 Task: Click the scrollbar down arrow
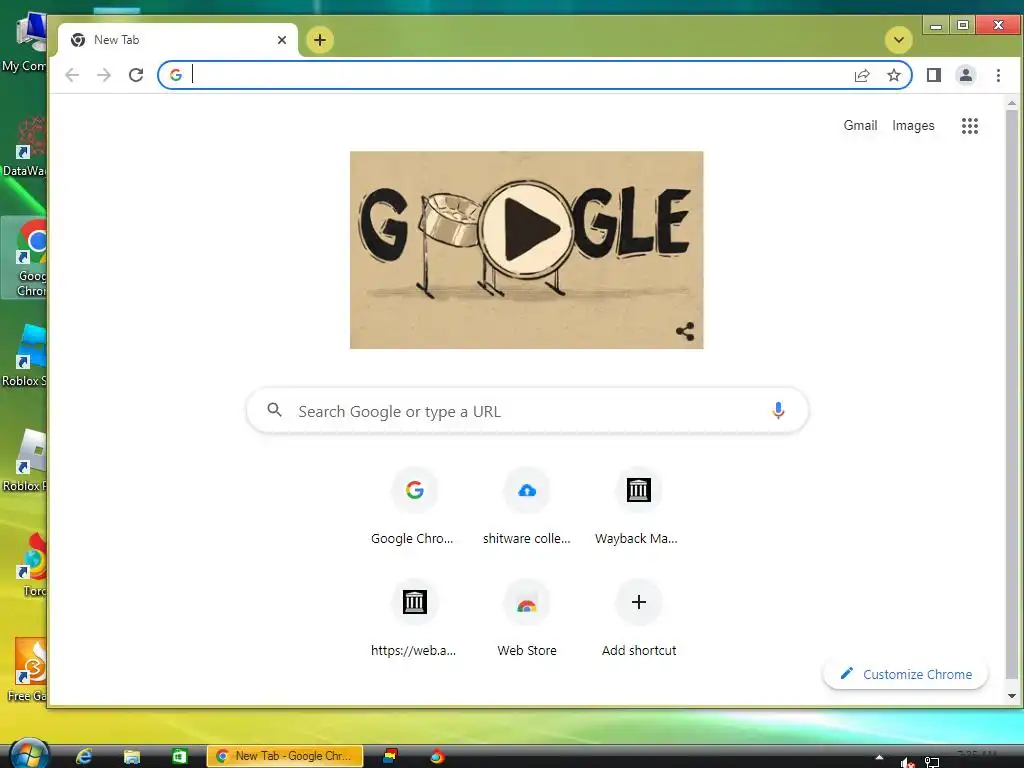(x=1012, y=696)
